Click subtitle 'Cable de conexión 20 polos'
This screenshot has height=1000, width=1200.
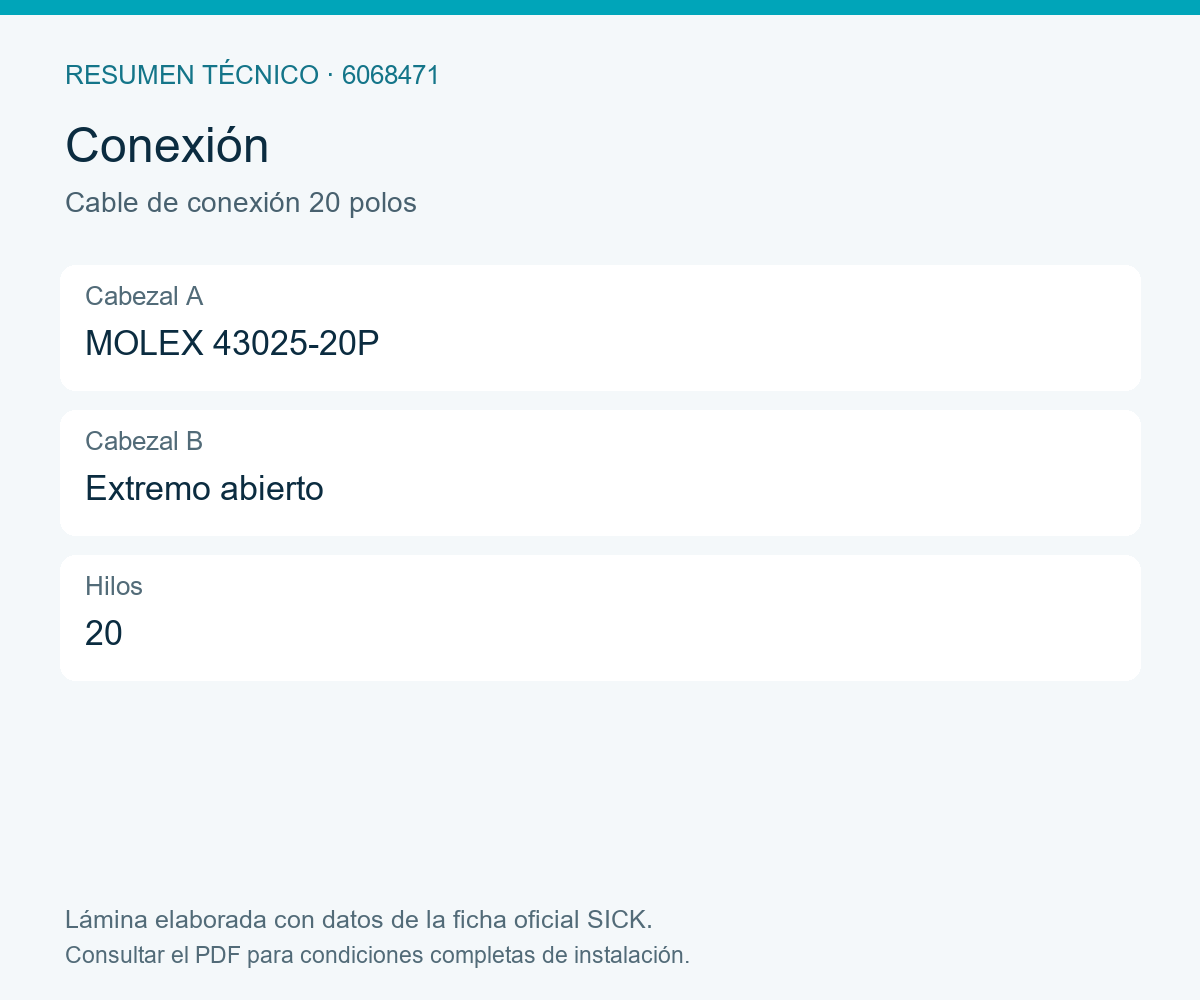[241, 203]
